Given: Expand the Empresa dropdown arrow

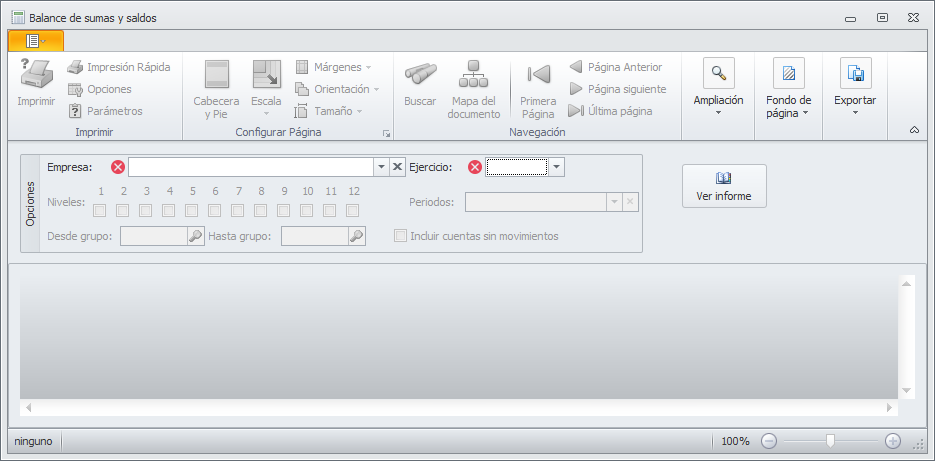Looking at the screenshot, I should 382,167.
